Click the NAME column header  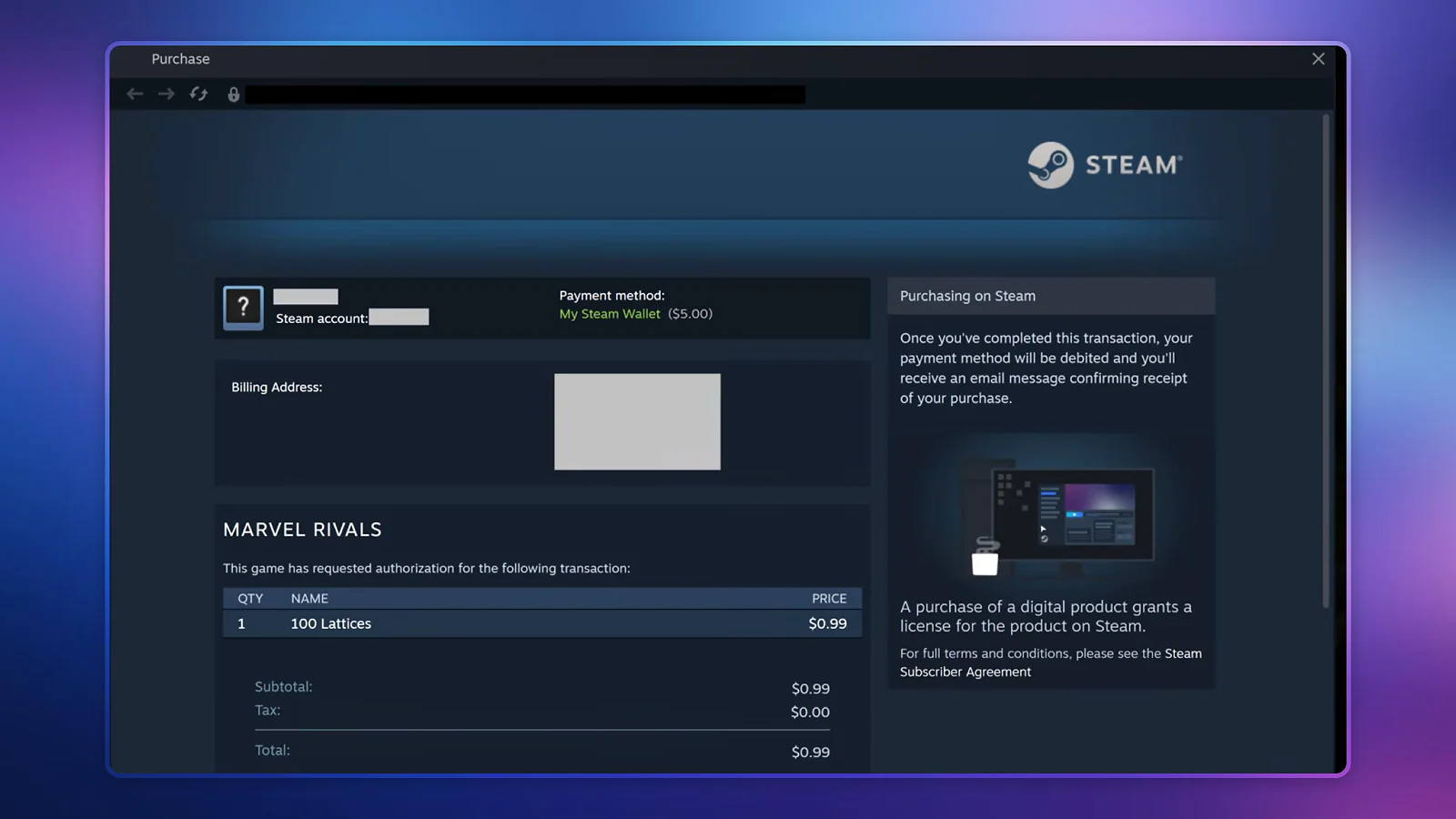(x=309, y=599)
